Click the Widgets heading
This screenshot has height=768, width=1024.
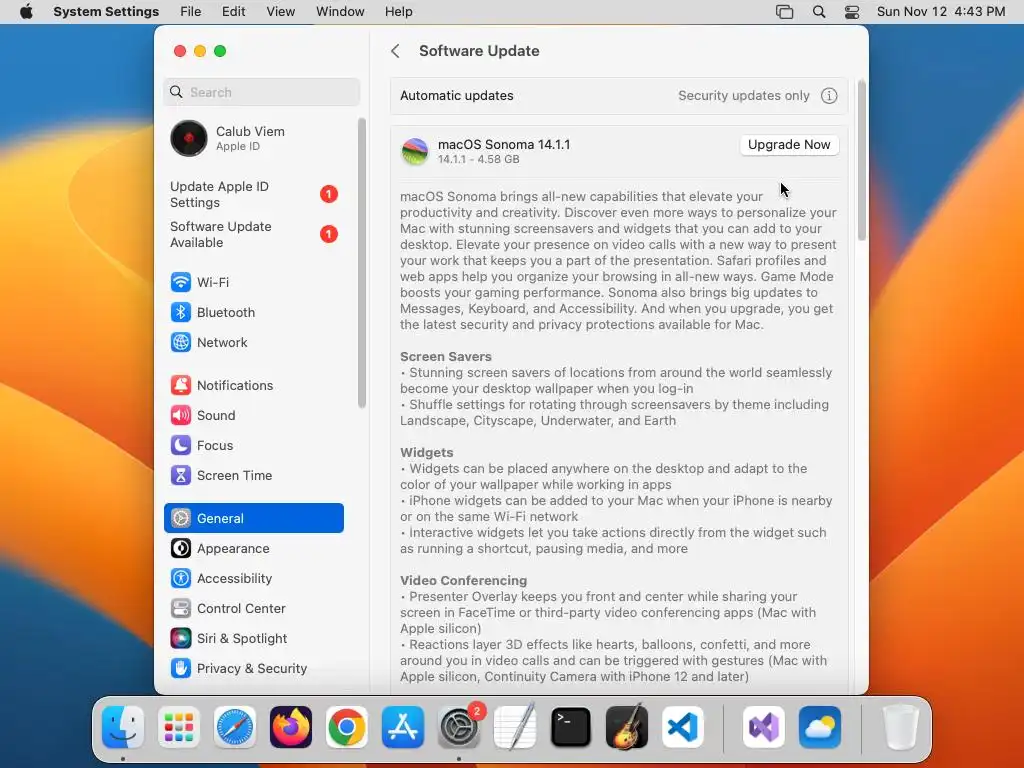tap(426, 453)
